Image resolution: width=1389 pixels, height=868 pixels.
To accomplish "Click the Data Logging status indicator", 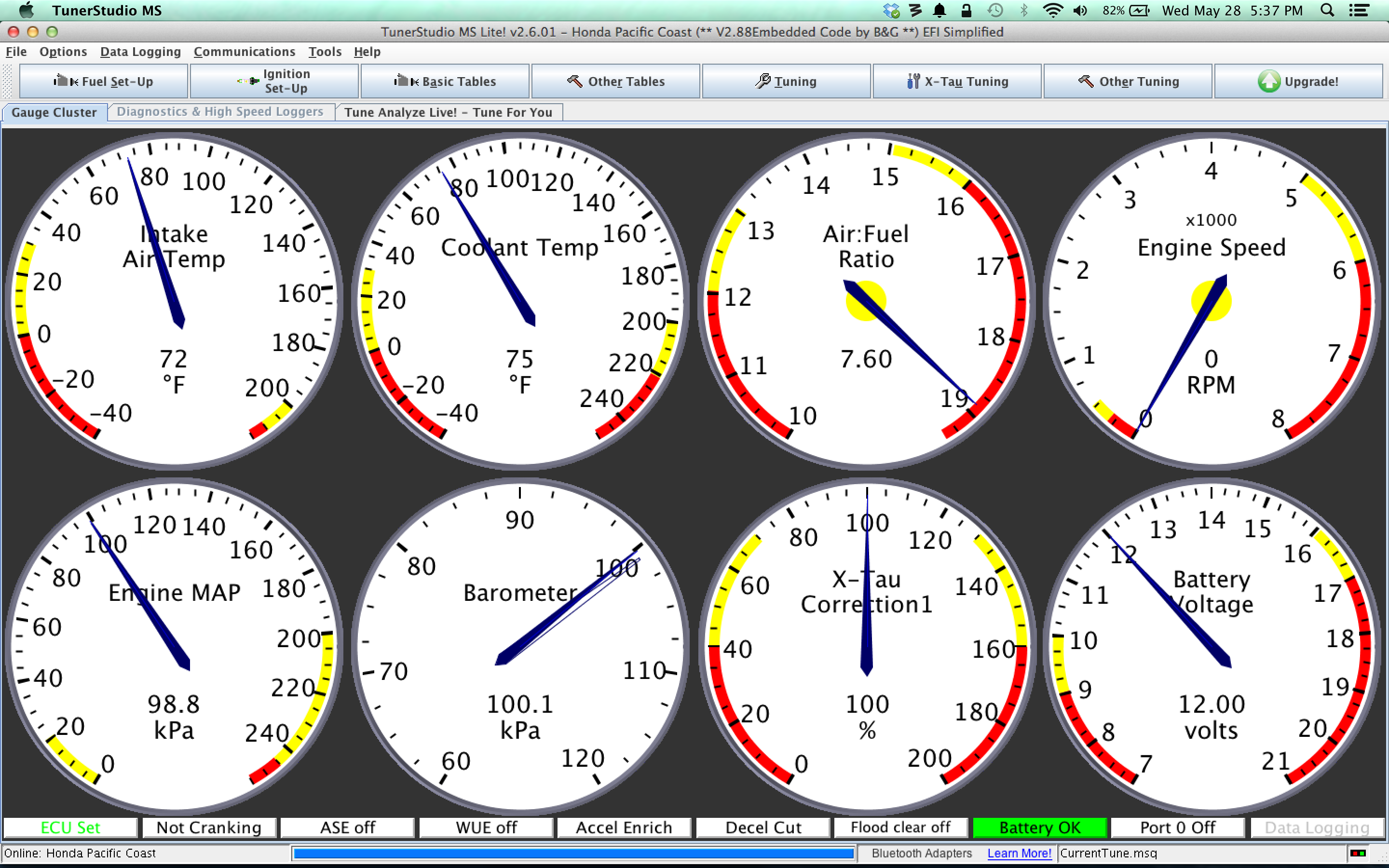I will pyautogui.click(x=1317, y=827).
